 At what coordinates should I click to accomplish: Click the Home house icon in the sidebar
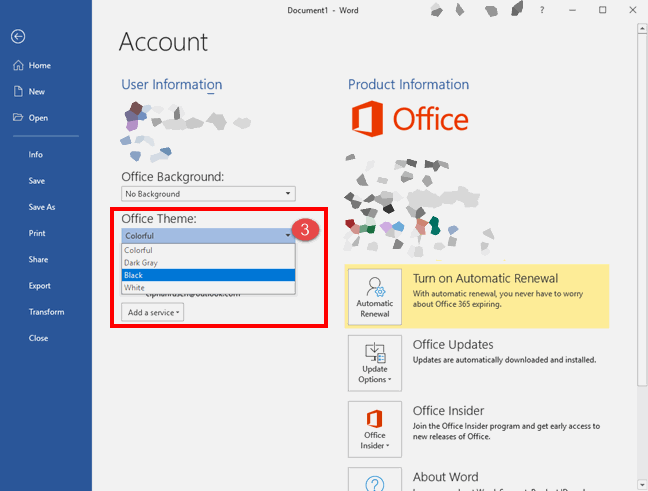point(18,65)
